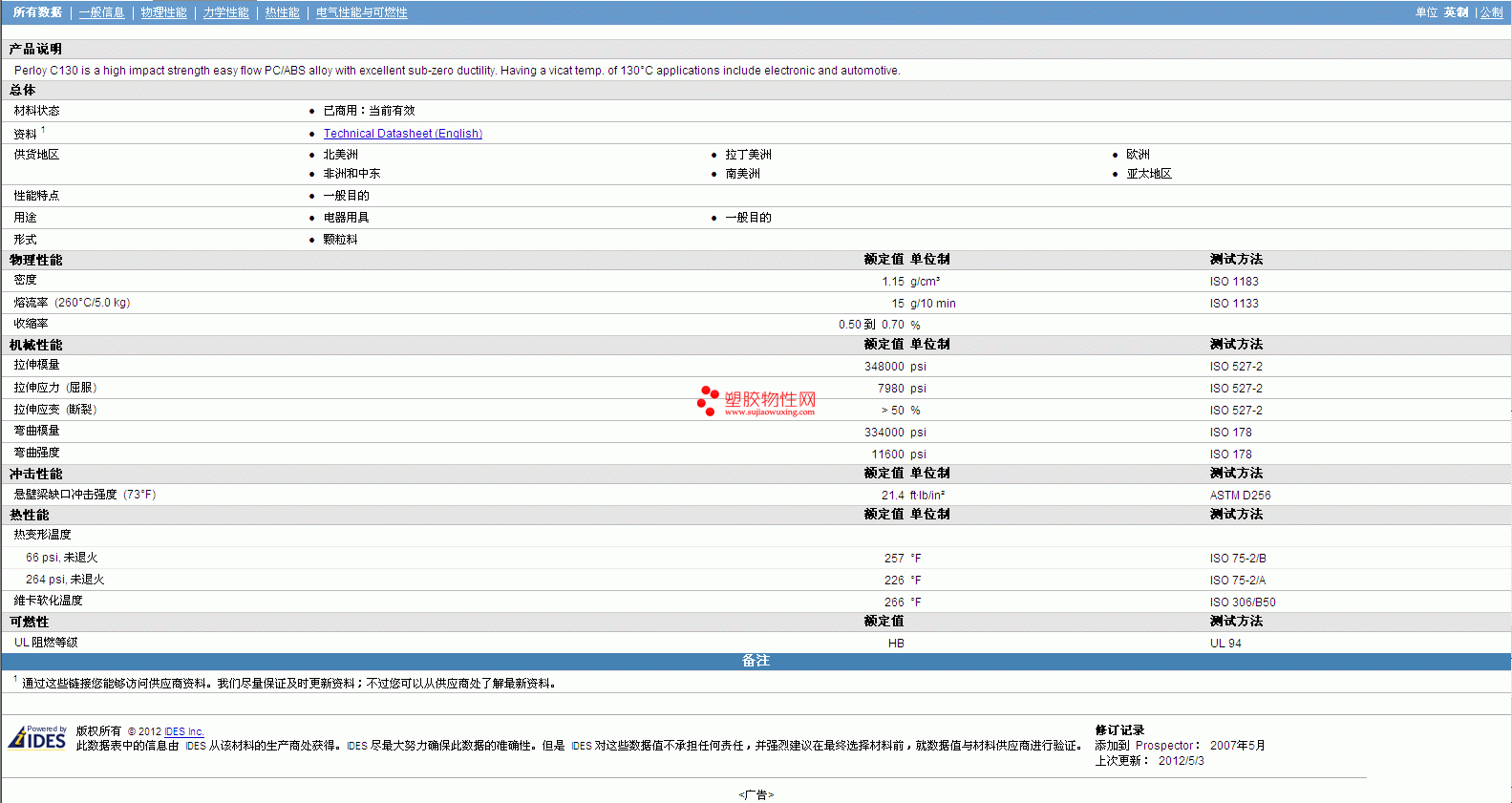Click the 产品说明 section heading
The height and width of the screenshot is (803, 1512).
(x=35, y=49)
